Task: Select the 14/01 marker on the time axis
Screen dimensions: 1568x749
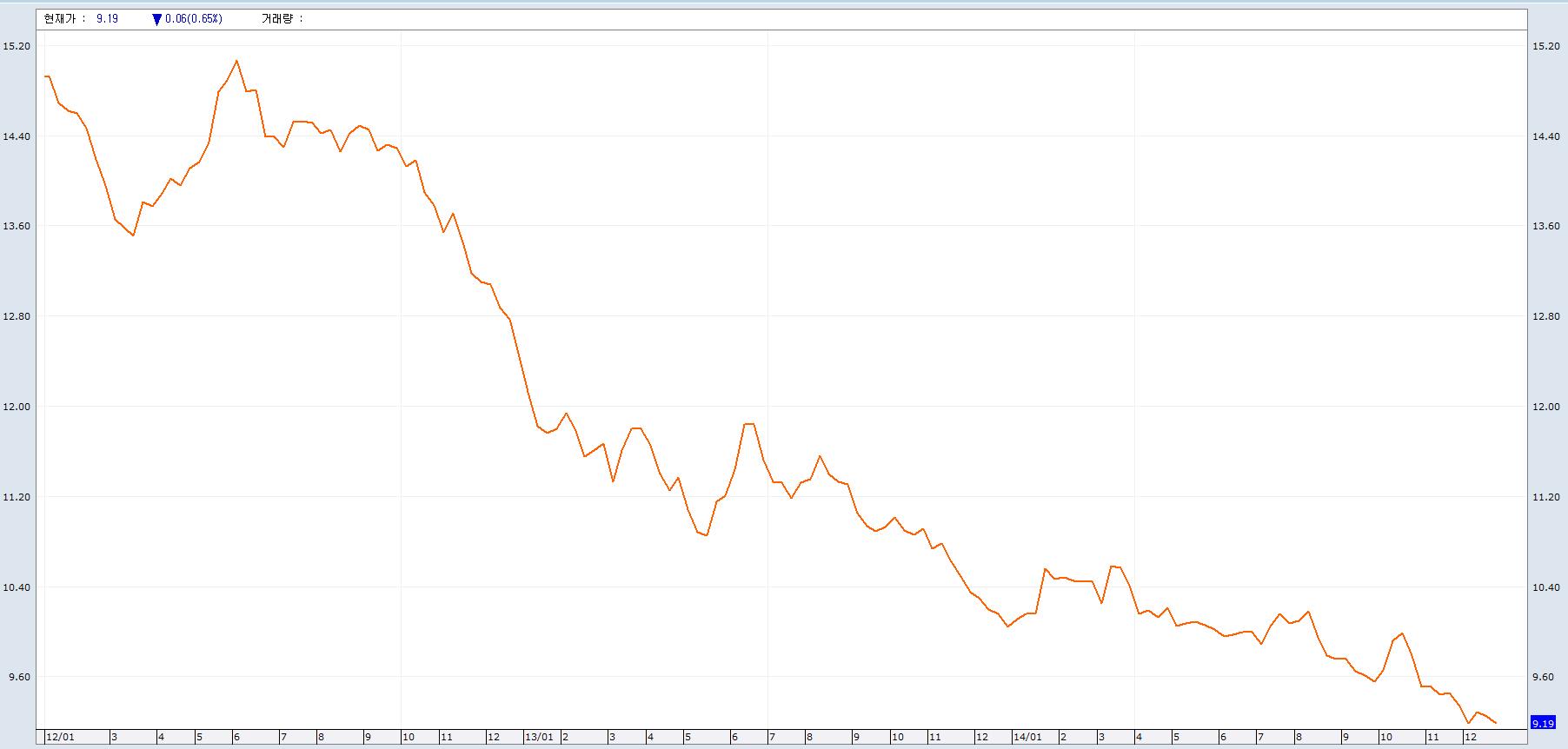Action: (1027, 737)
